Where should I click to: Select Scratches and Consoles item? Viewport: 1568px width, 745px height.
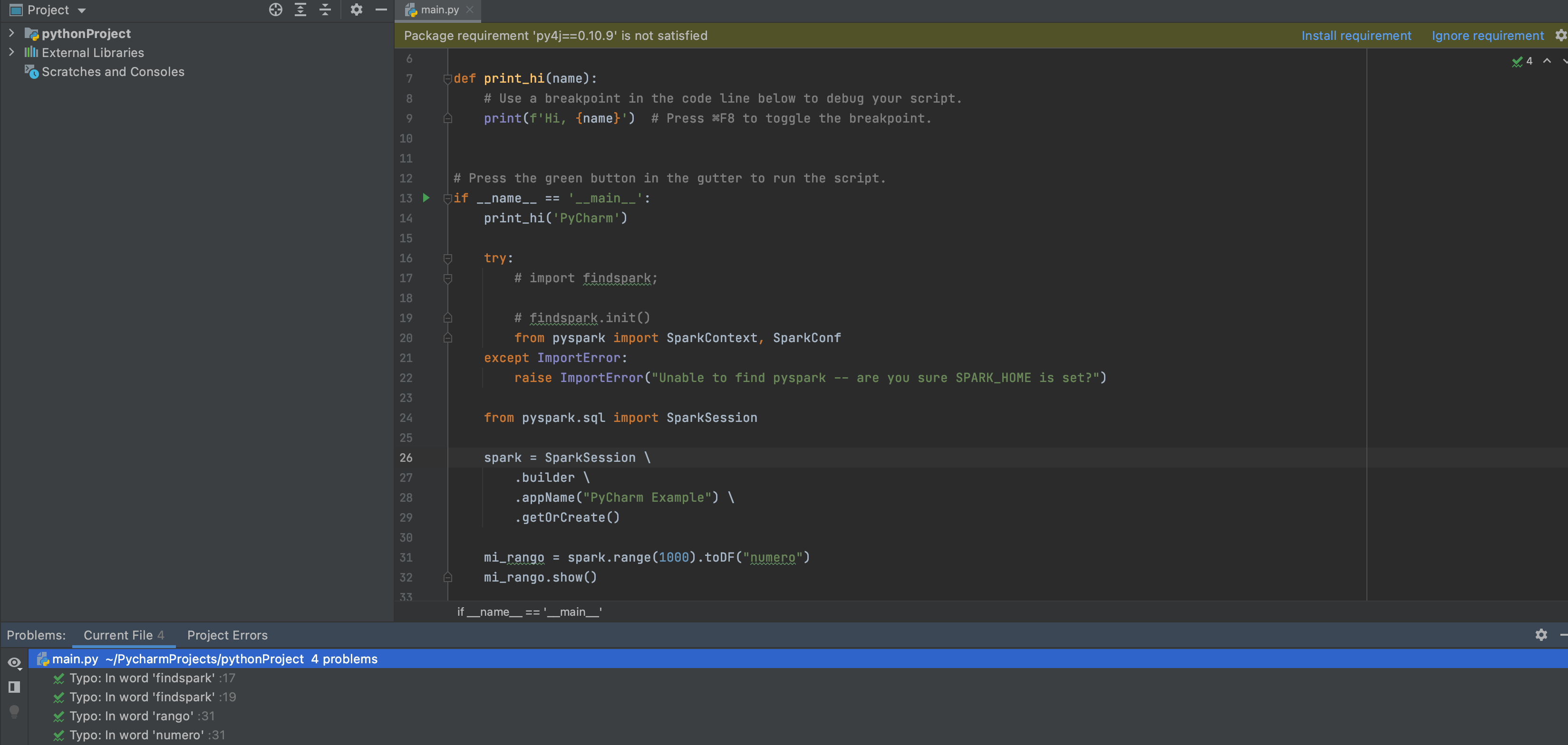(113, 72)
